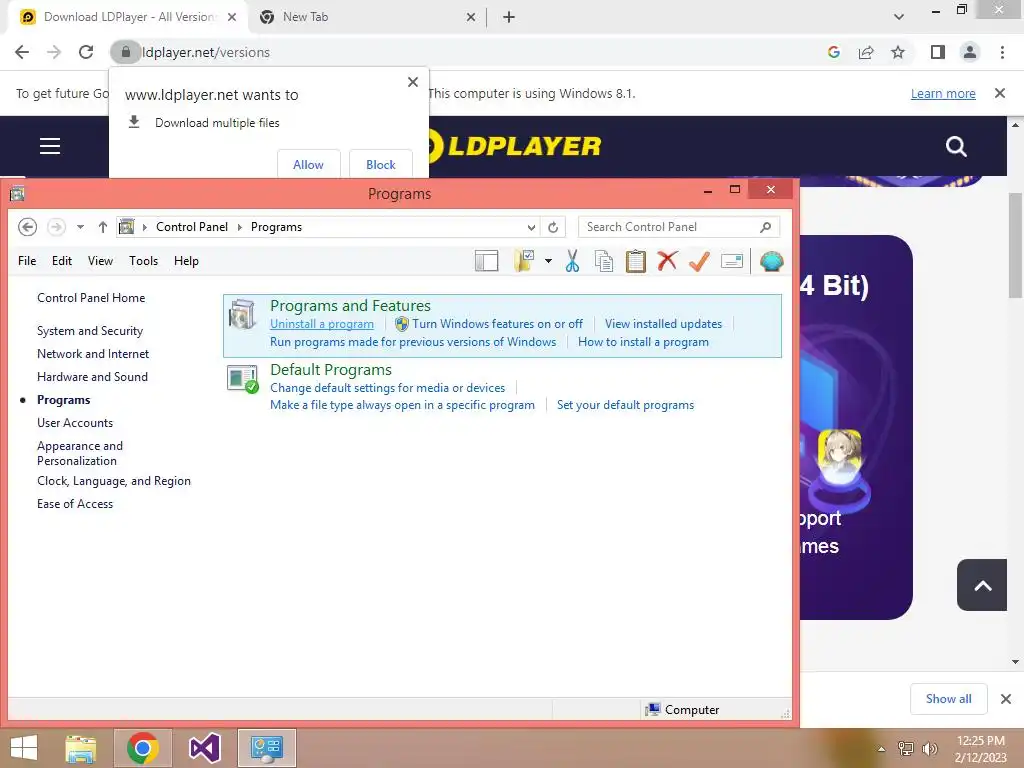The image size is (1024, 768).
Task: Open System and Security category
Action: (90, 331)
